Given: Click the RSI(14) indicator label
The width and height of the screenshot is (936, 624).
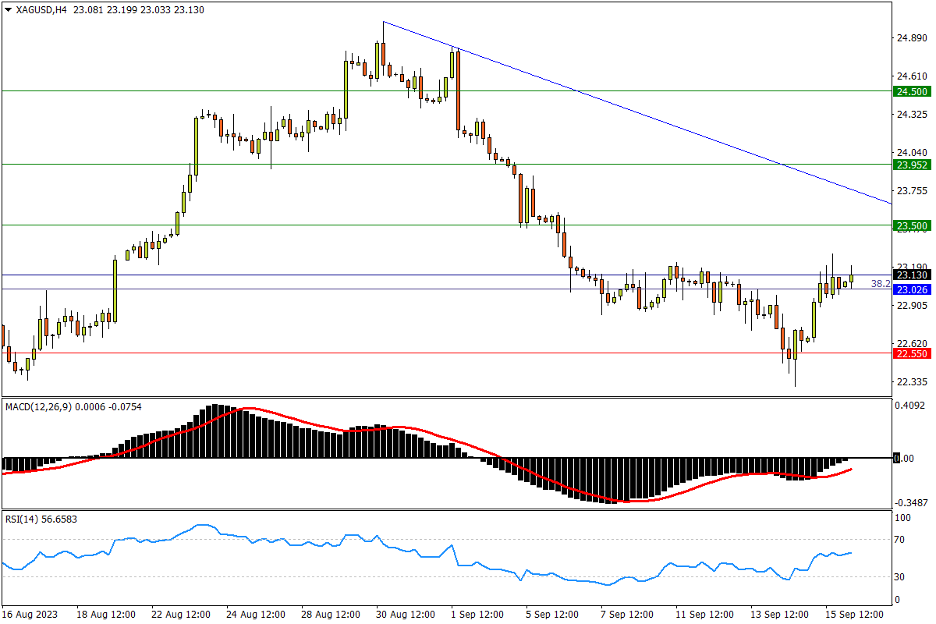Looking at the screenshot, I should pyautogui.click(x=25, y=519).
